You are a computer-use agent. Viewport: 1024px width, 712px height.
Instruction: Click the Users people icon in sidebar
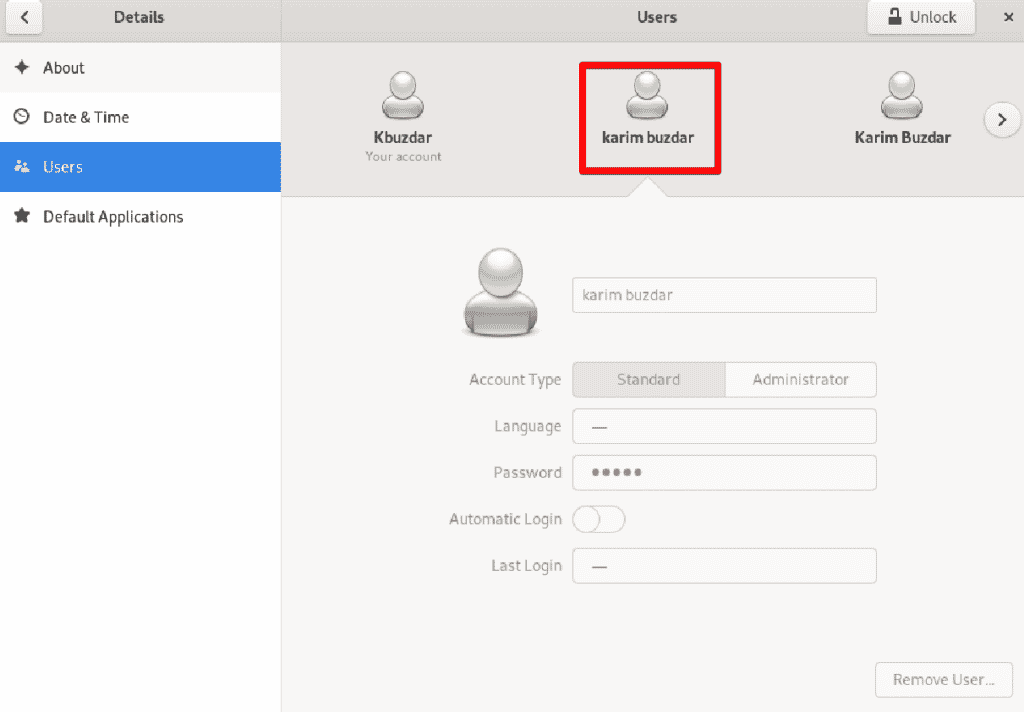coord(23,167)
